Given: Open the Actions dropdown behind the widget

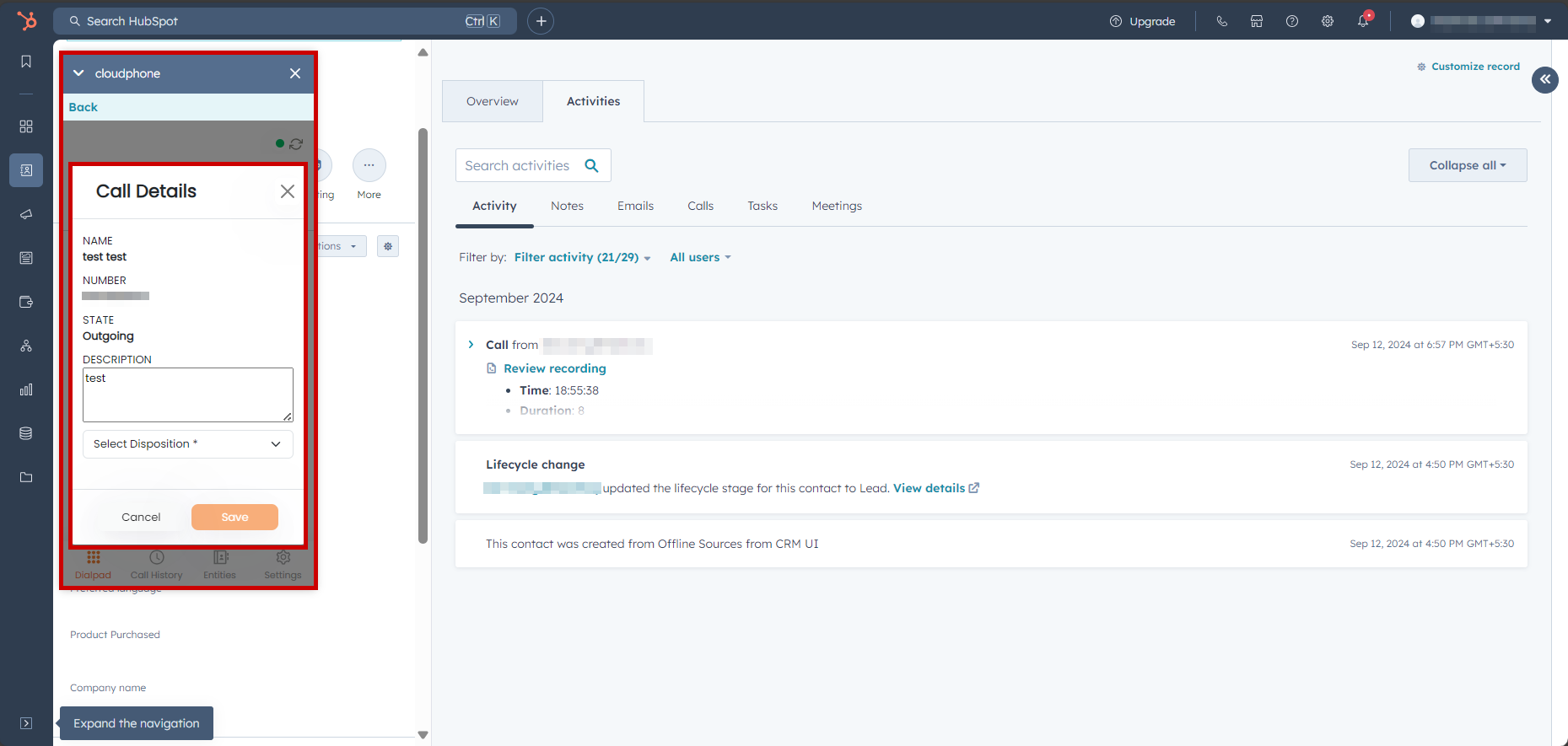Looking at the screenshot, I should (x=342, y=246).
